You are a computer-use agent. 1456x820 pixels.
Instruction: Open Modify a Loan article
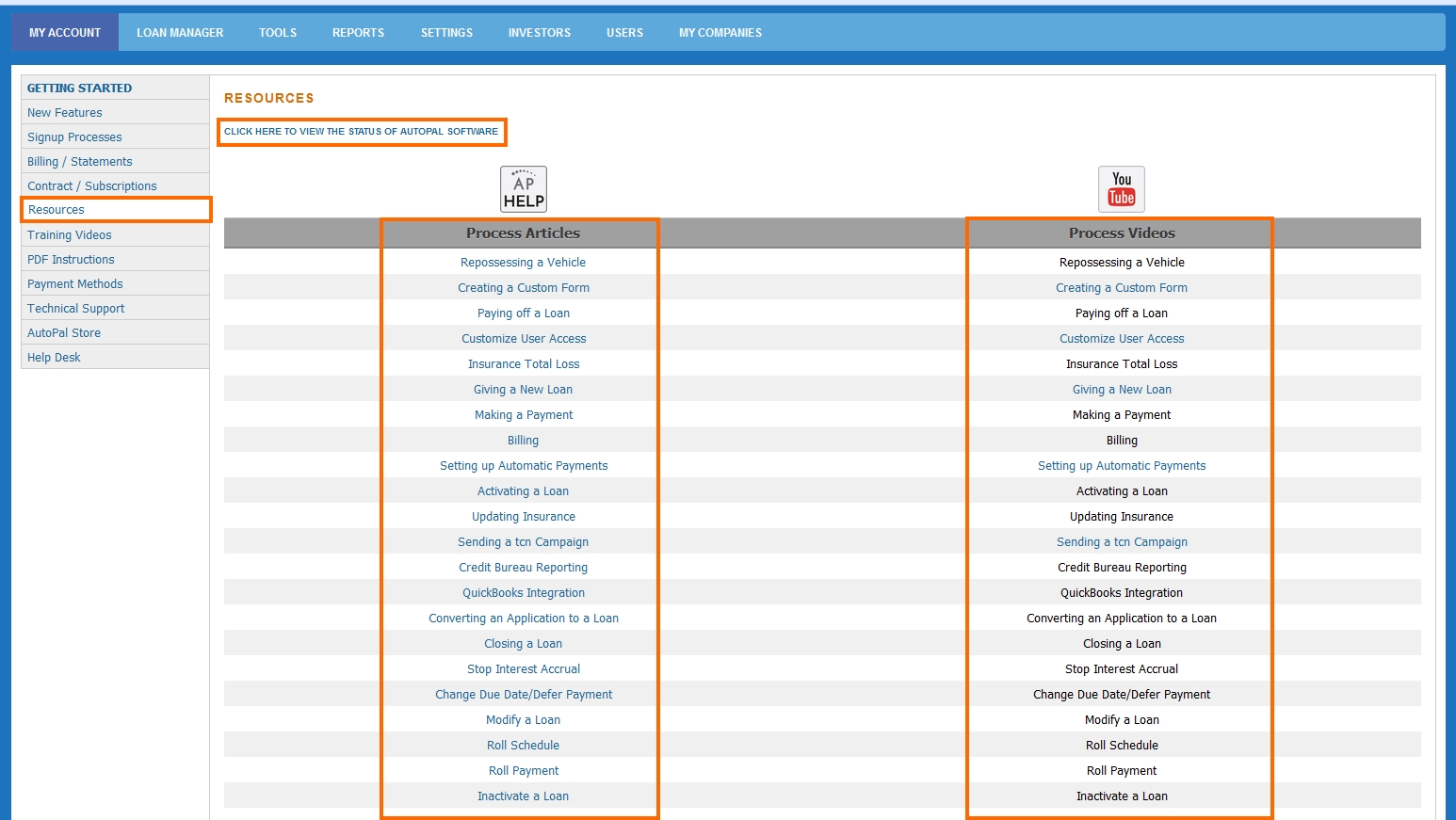point(523,720)
